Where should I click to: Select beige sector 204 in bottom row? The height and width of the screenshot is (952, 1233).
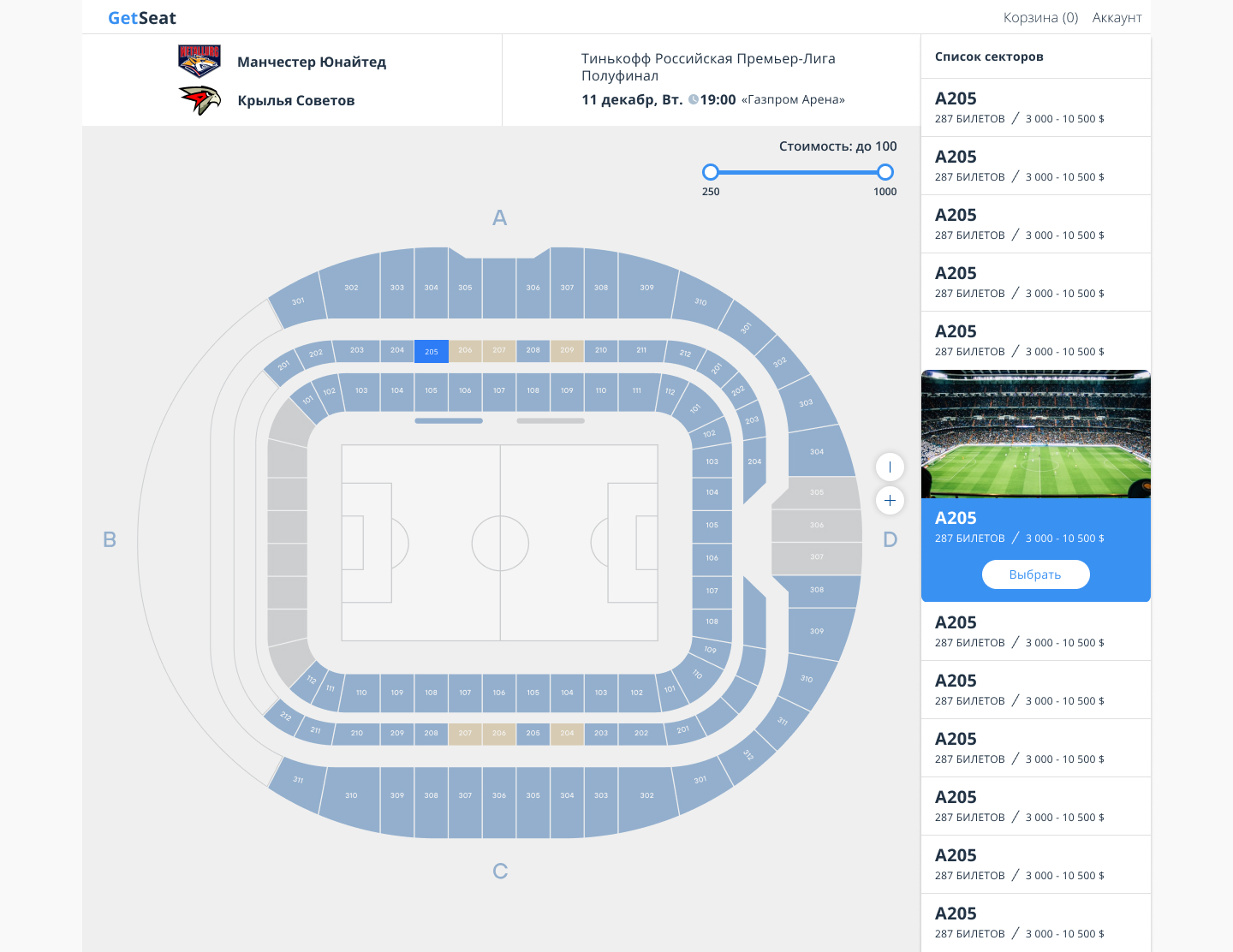[x=567, y=733]
